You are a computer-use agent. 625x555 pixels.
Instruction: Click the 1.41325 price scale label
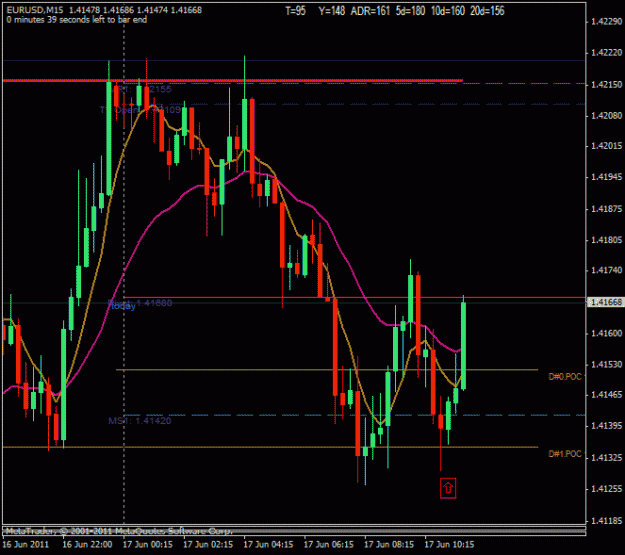(x=606, y=457)
